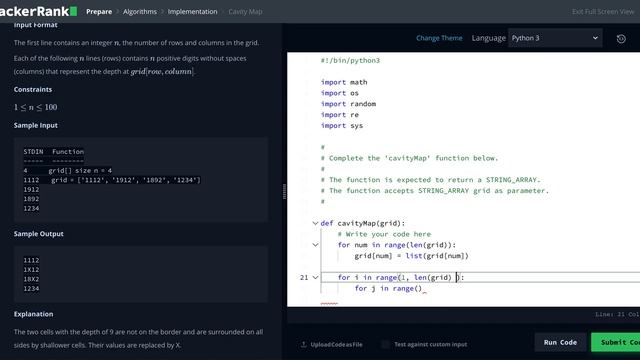Viewport: 640px width, 360px height.
Task: Collapse the 'for num in range' fold arrow
Action: point(315,245)
